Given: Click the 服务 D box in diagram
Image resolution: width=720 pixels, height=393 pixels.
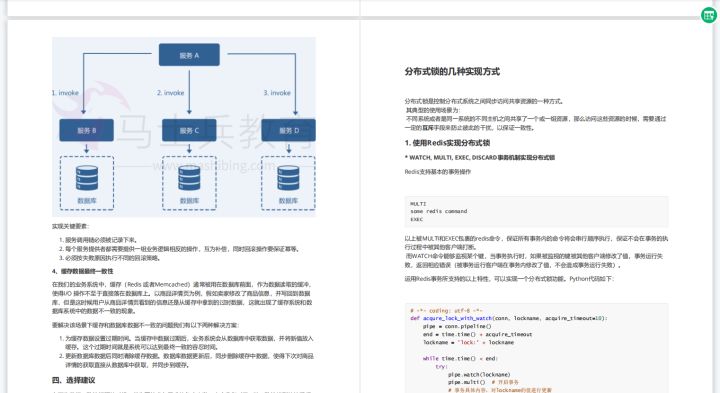Looking at the screenshot, I should 288,130.
